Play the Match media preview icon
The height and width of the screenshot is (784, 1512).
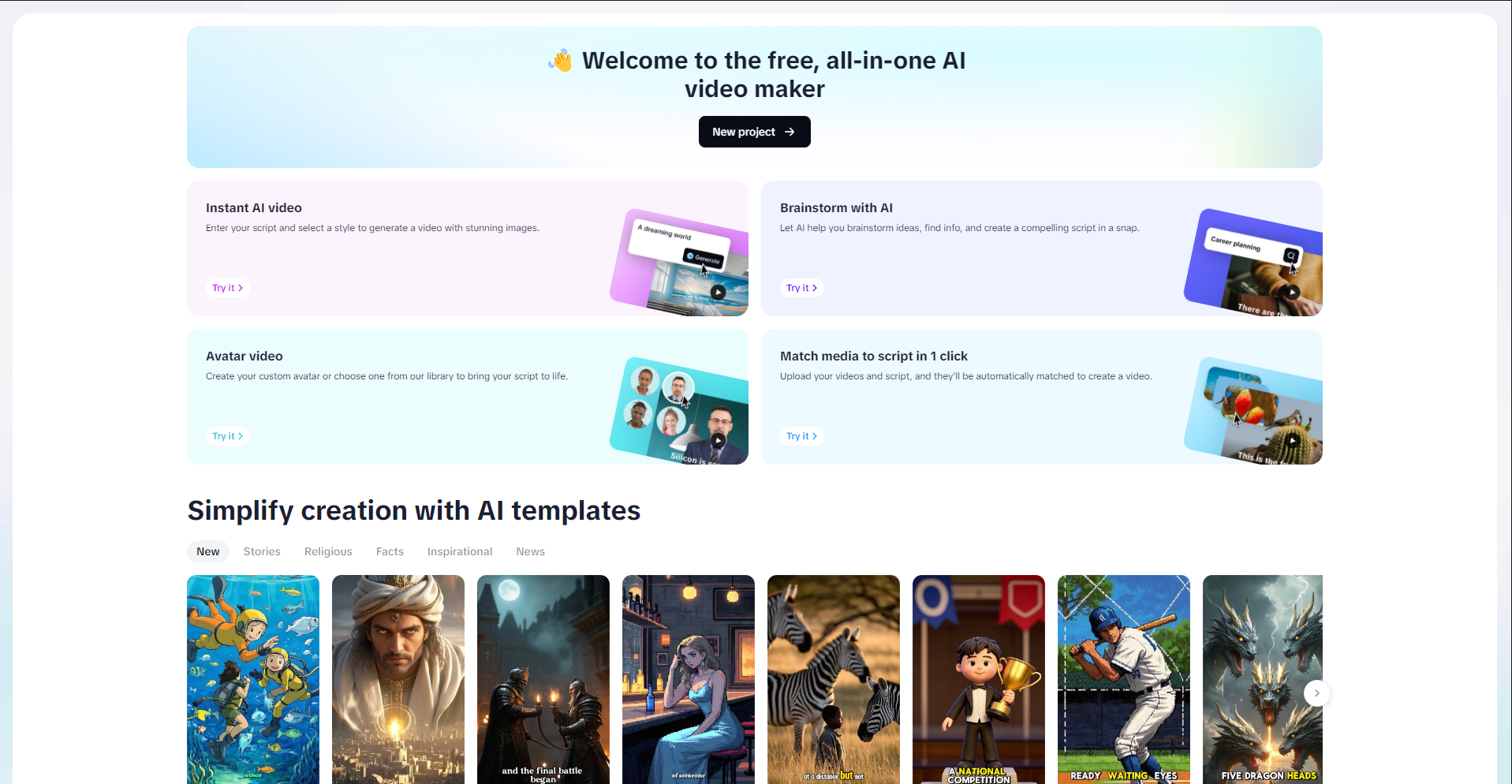coord(1292,440)
